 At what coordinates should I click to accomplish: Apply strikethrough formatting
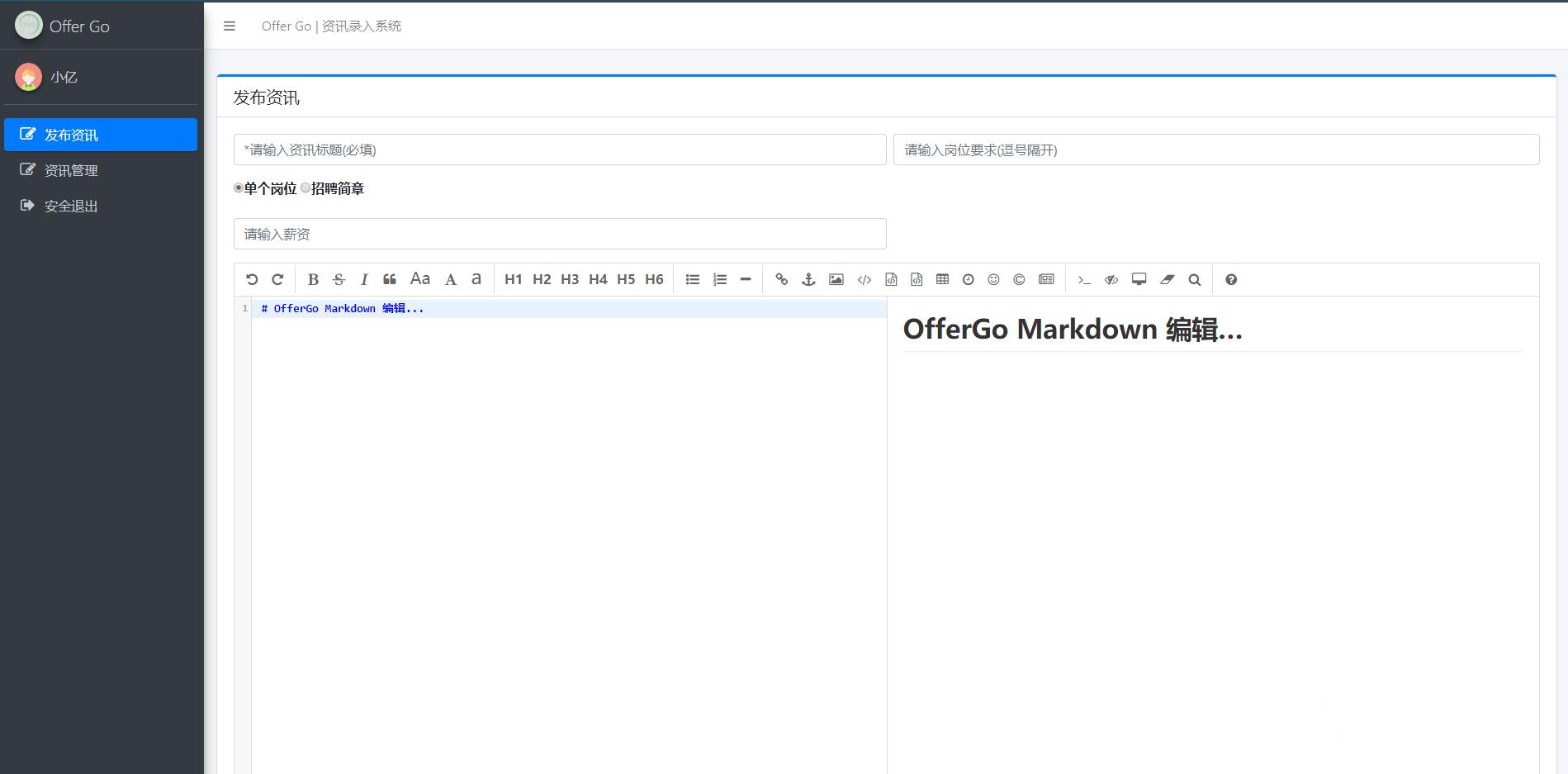(x=339, y=279)
